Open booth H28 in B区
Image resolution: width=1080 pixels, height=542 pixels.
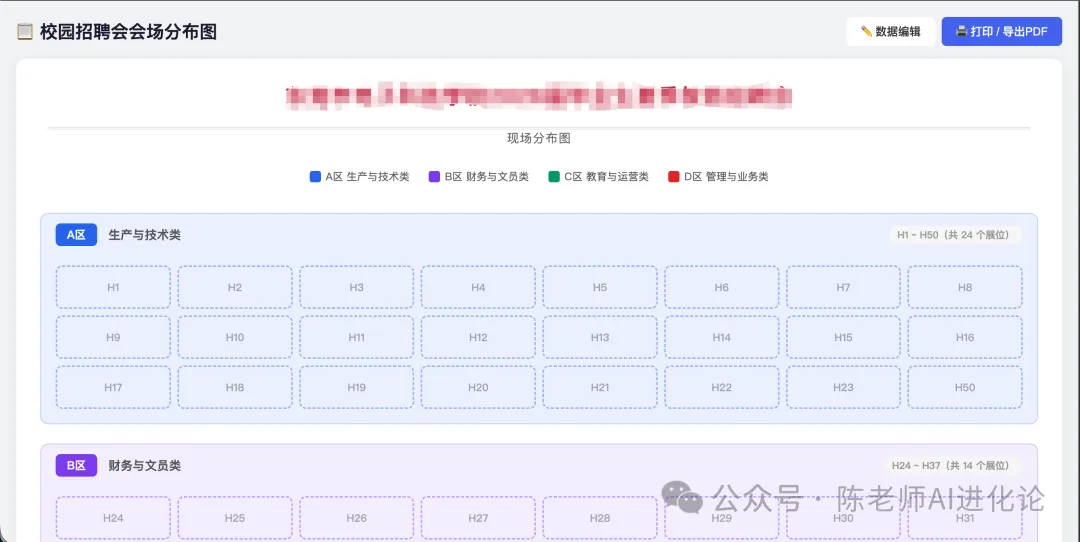600,518
